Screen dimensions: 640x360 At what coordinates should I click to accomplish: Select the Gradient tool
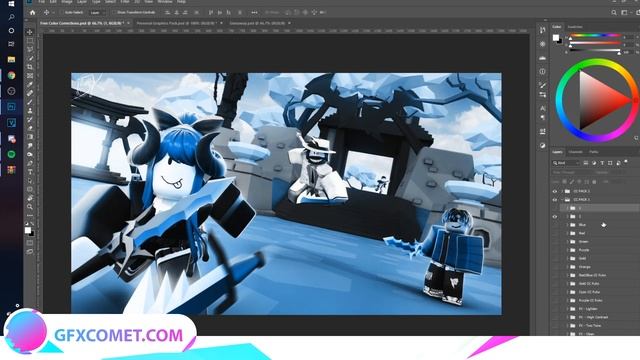coord(30,137)
